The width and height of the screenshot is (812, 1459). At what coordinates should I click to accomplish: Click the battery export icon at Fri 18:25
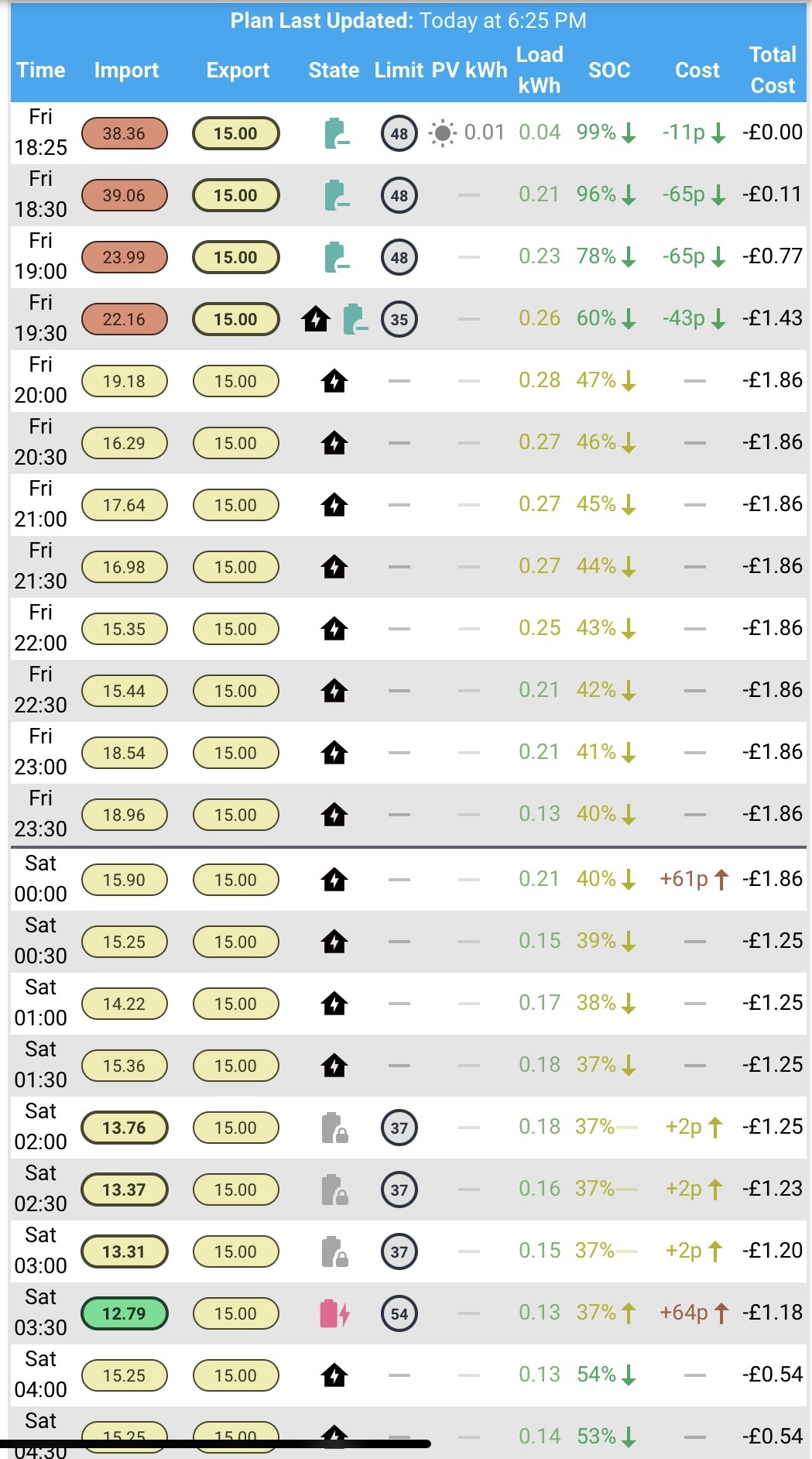(x=336, y=133)
